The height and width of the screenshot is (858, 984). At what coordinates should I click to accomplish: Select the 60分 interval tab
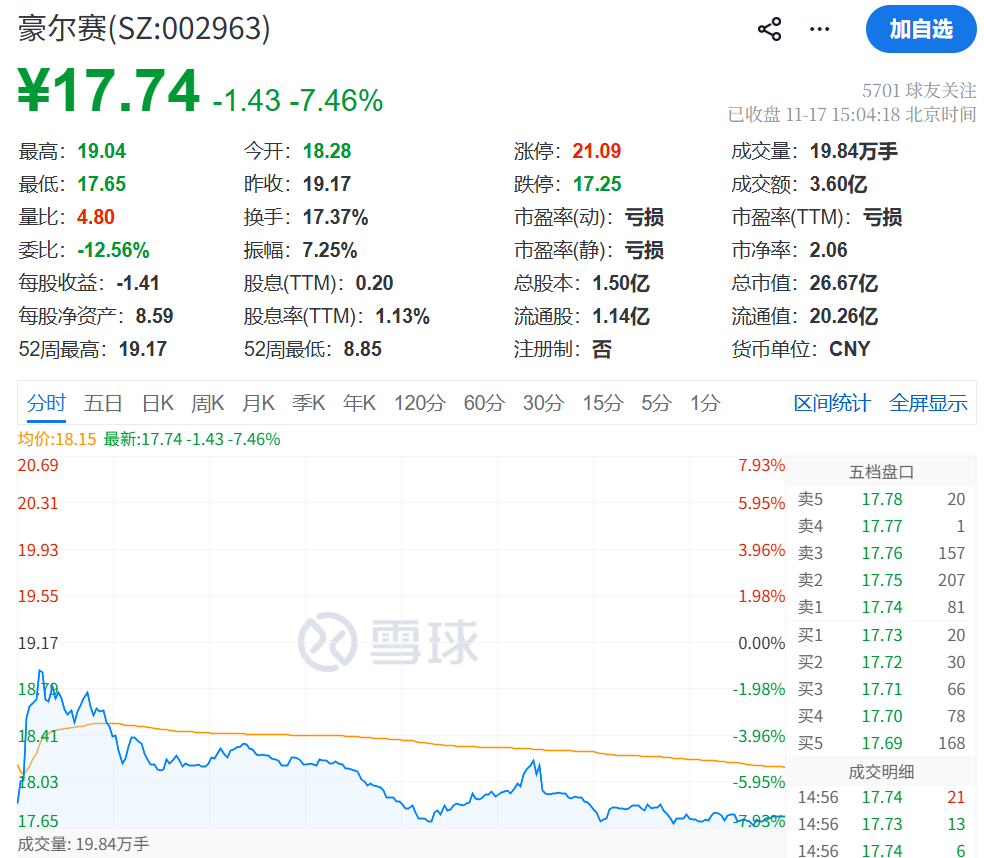tap(483, 401)
